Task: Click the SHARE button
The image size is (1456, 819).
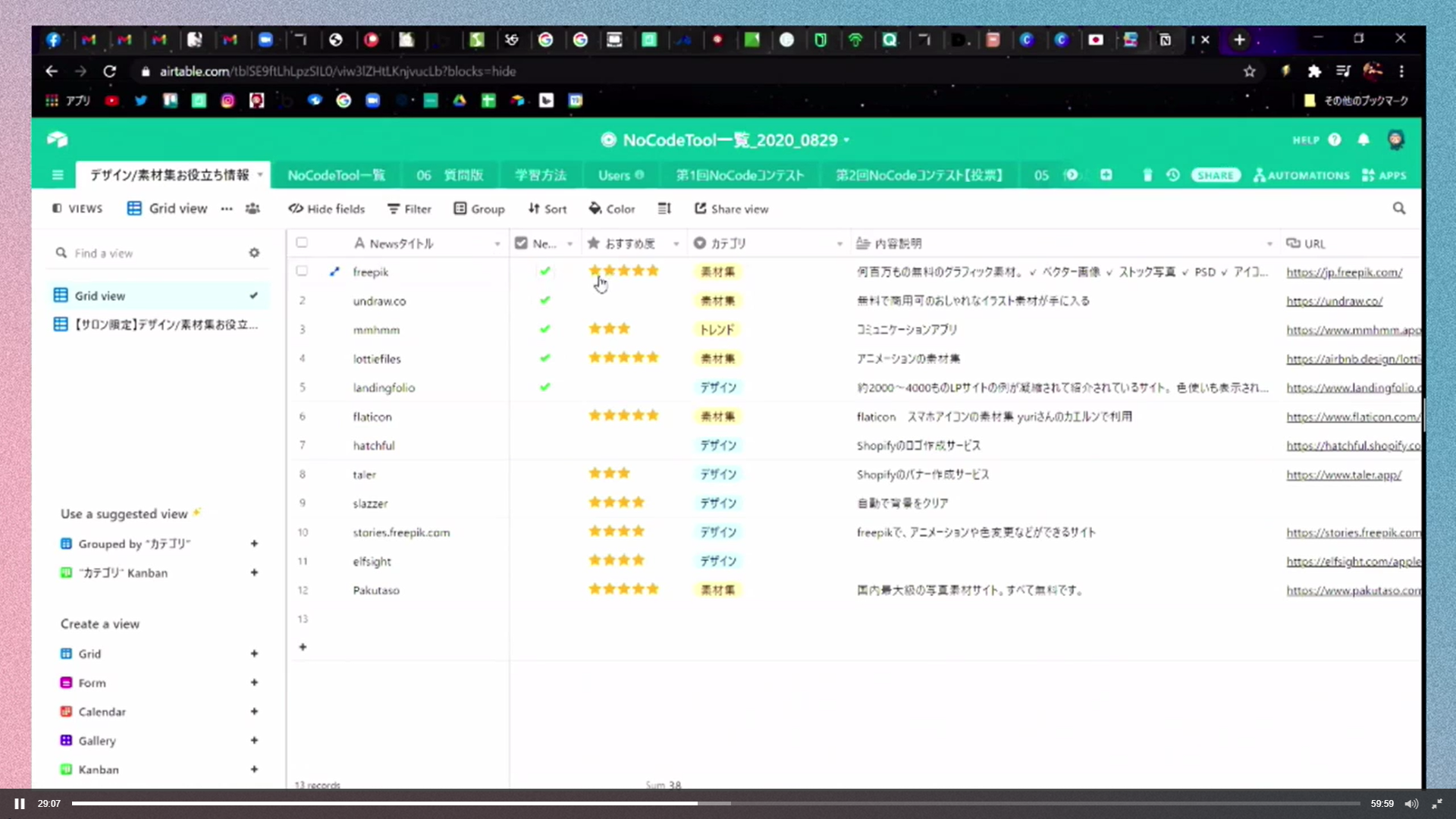Action: (1216, 175)
